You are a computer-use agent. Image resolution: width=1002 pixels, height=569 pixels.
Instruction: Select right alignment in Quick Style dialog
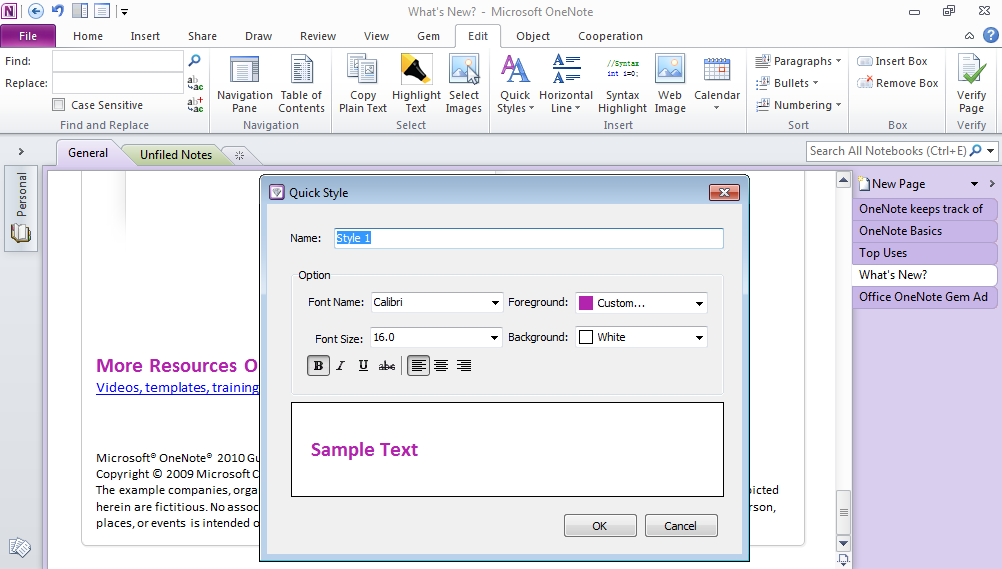(x=464, y=366)
